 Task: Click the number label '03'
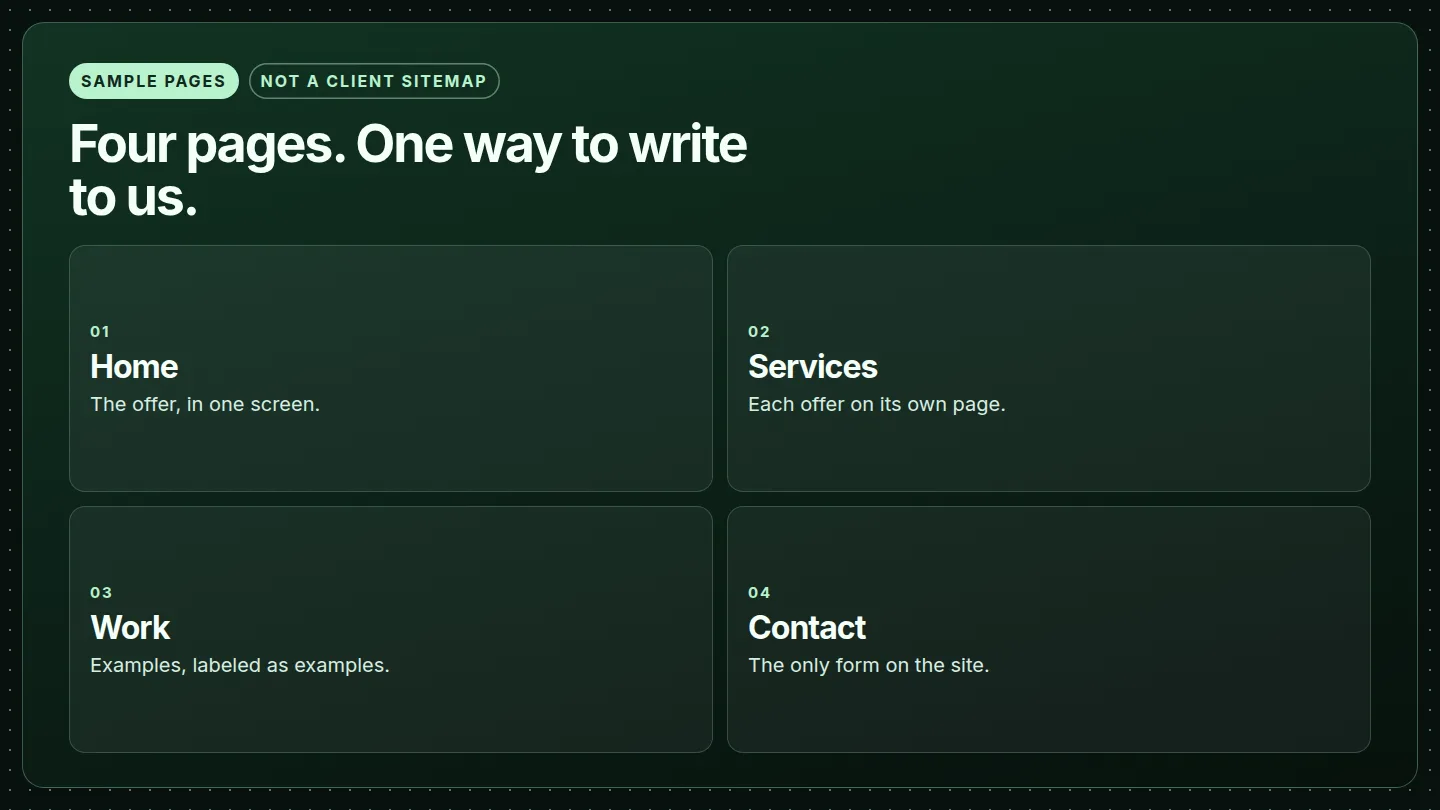pyautogui.click(x=101, y=593)
